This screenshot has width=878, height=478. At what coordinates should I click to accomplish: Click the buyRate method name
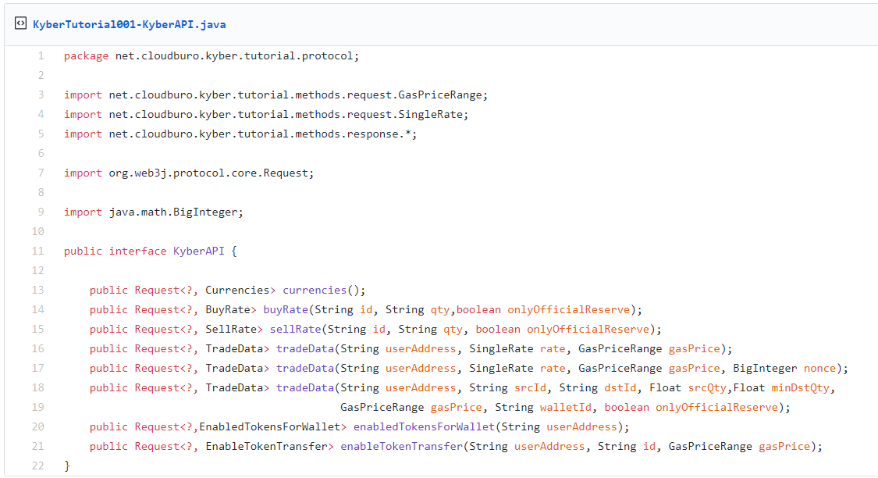[285, 310]
